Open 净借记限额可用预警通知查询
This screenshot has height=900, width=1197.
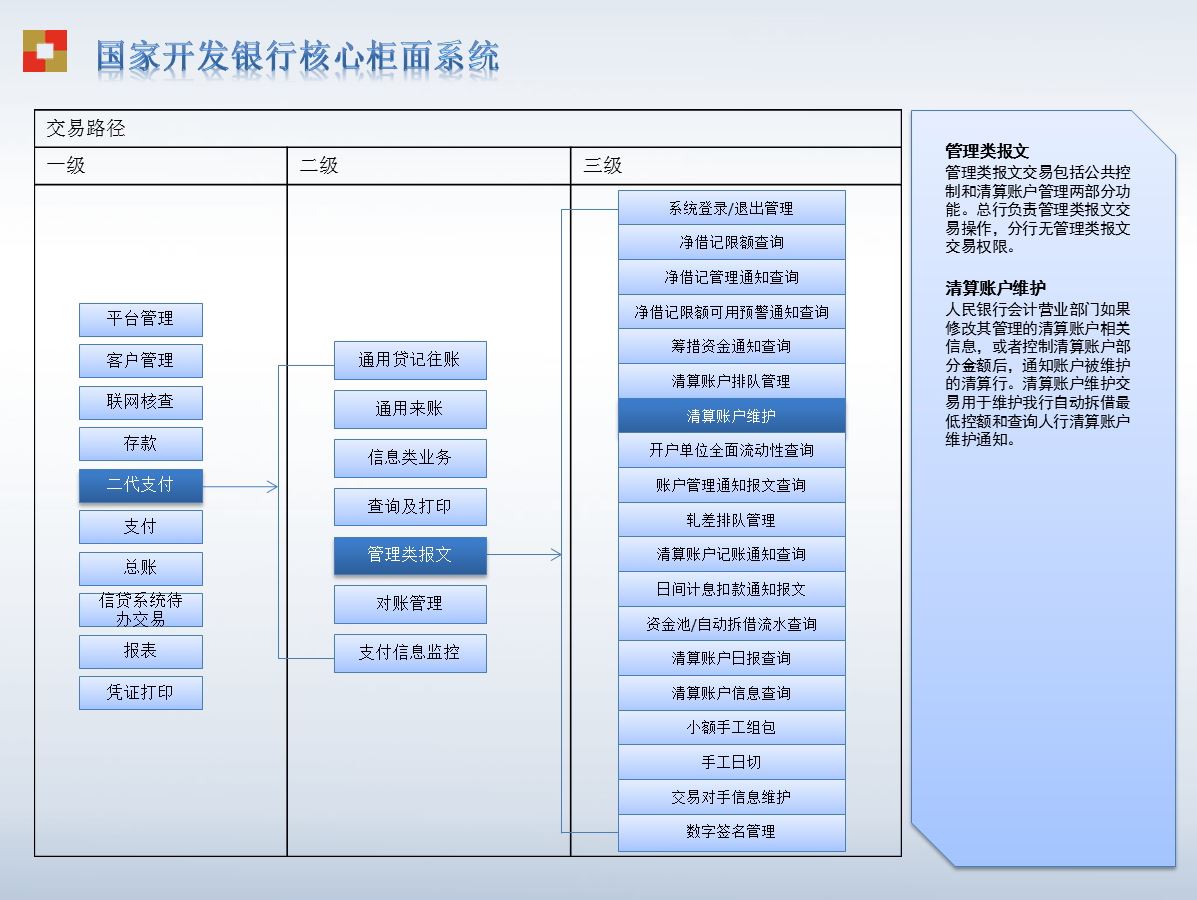[731, 312]
